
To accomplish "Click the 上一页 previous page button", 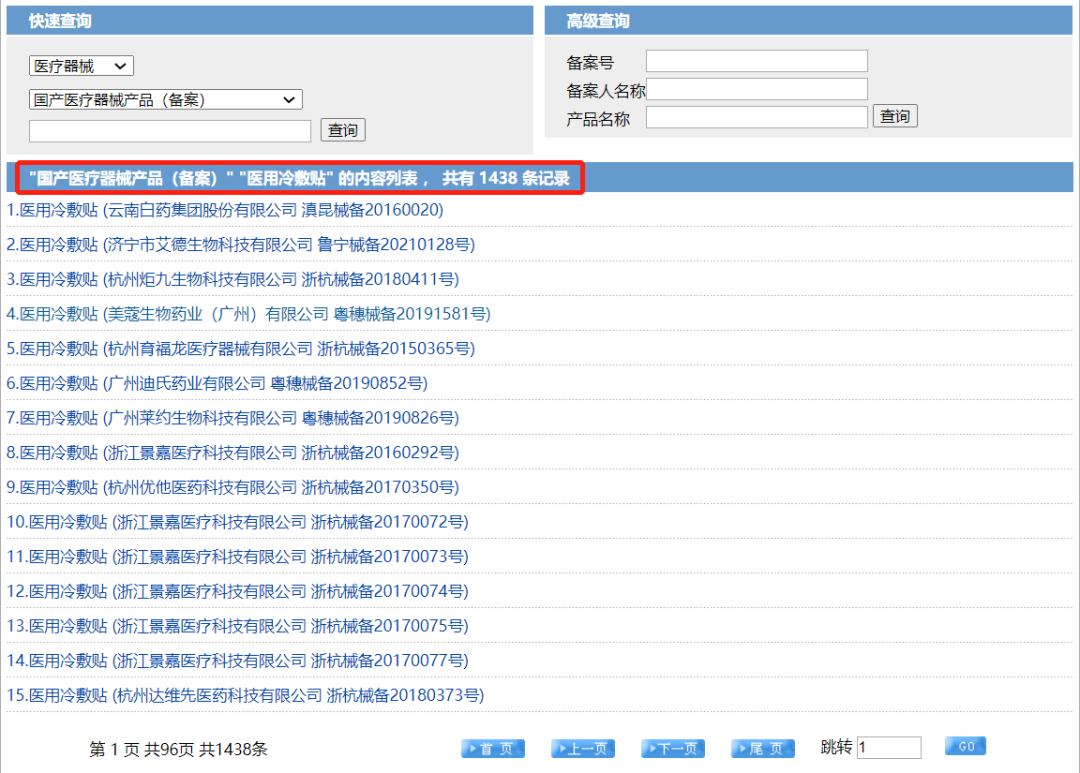I will pyautogui.click(x=583, y=749).
